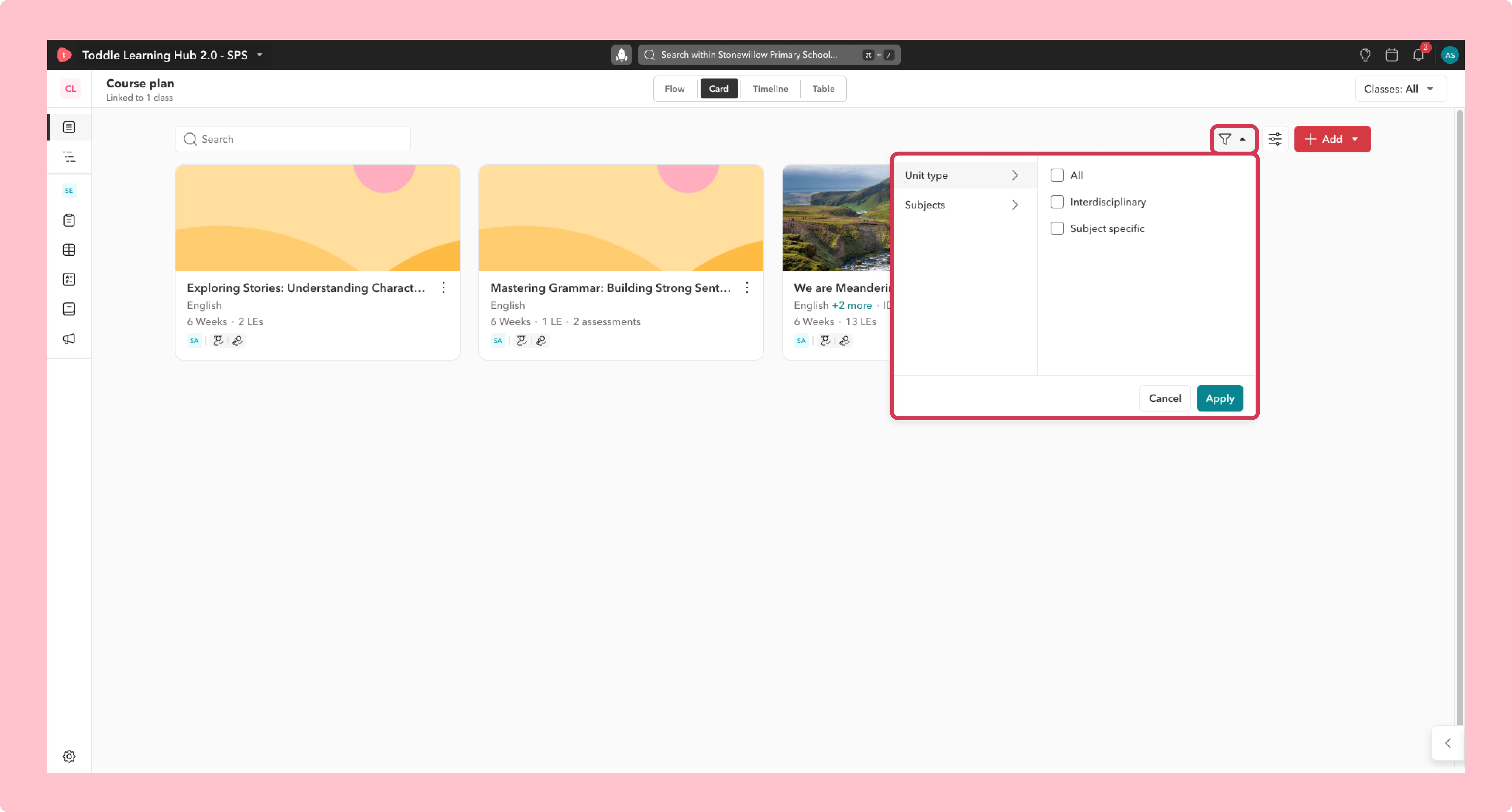Image resolution: width=1512 pixels, height=812 pixels.
Task: Open the We are Meandering landscape thumbnail
Action: [836, 218]
